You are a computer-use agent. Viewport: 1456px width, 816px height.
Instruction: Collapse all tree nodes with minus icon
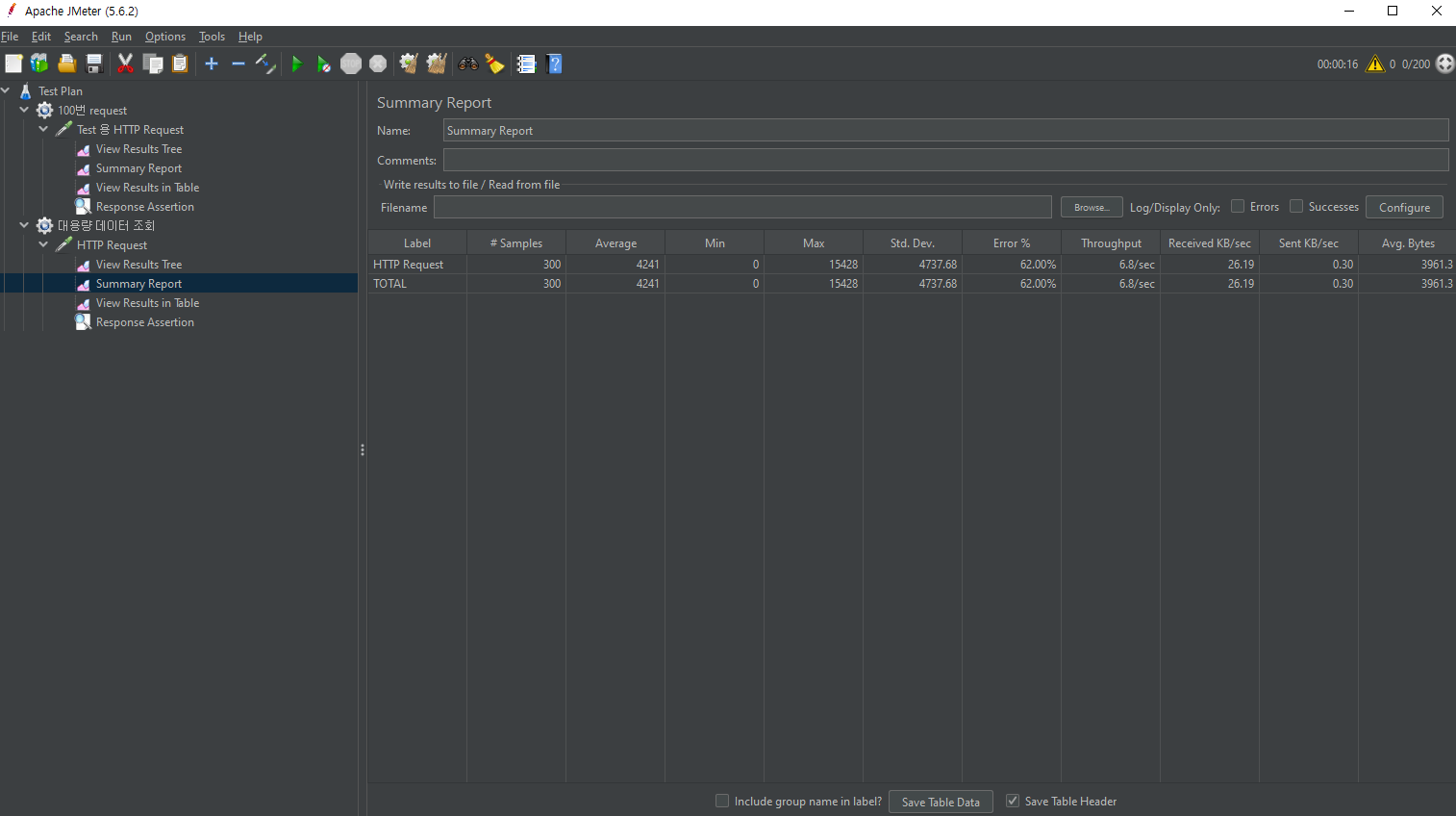click(238, 64)
